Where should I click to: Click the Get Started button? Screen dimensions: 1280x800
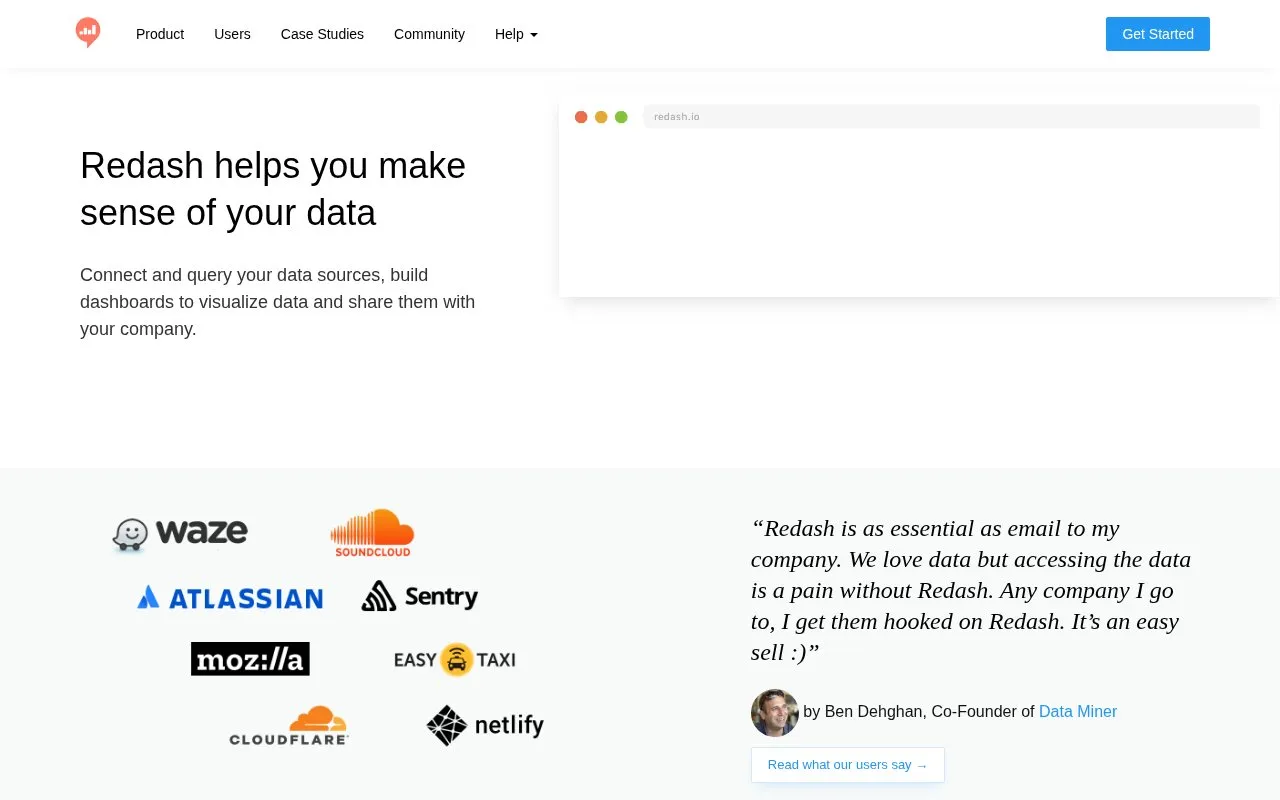(x=1158, y=34)
